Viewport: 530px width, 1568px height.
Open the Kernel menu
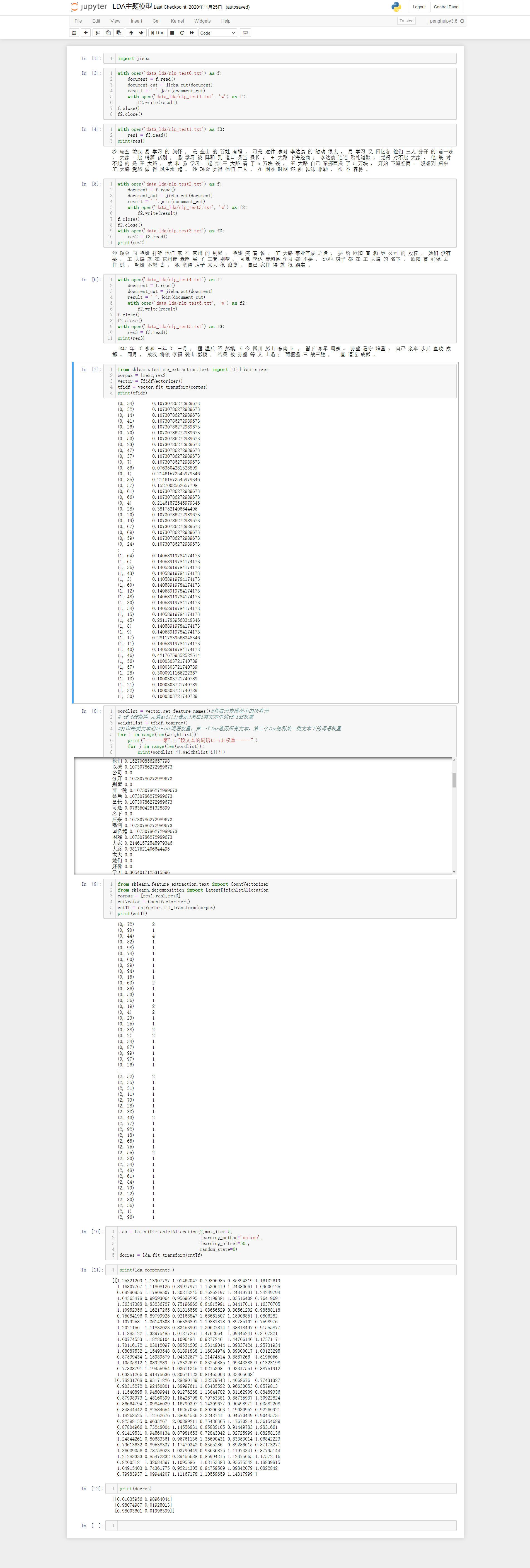[x=177, y=21]
